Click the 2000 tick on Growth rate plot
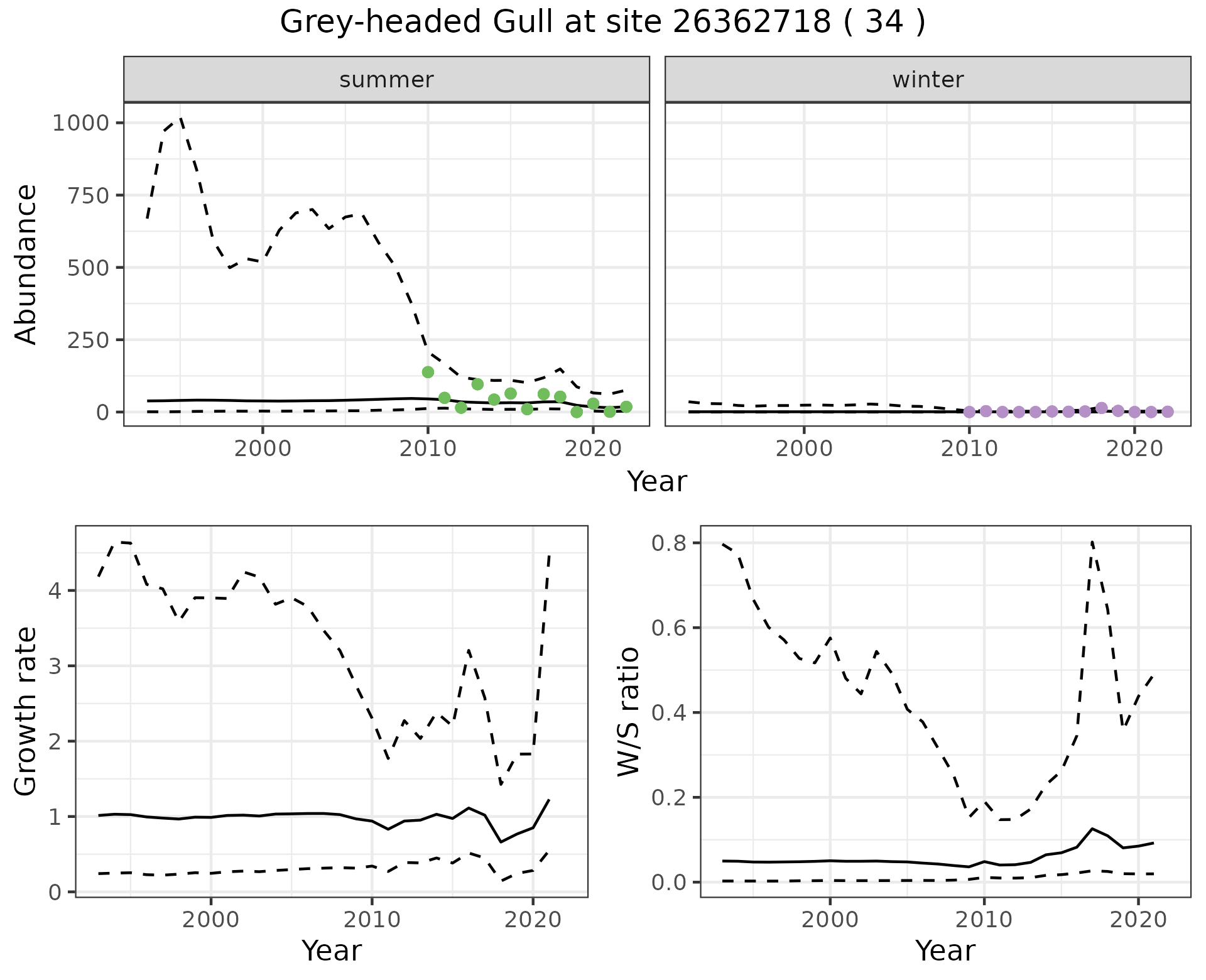The width and height of the screenshot is (1206, 980). coord(211,920)
